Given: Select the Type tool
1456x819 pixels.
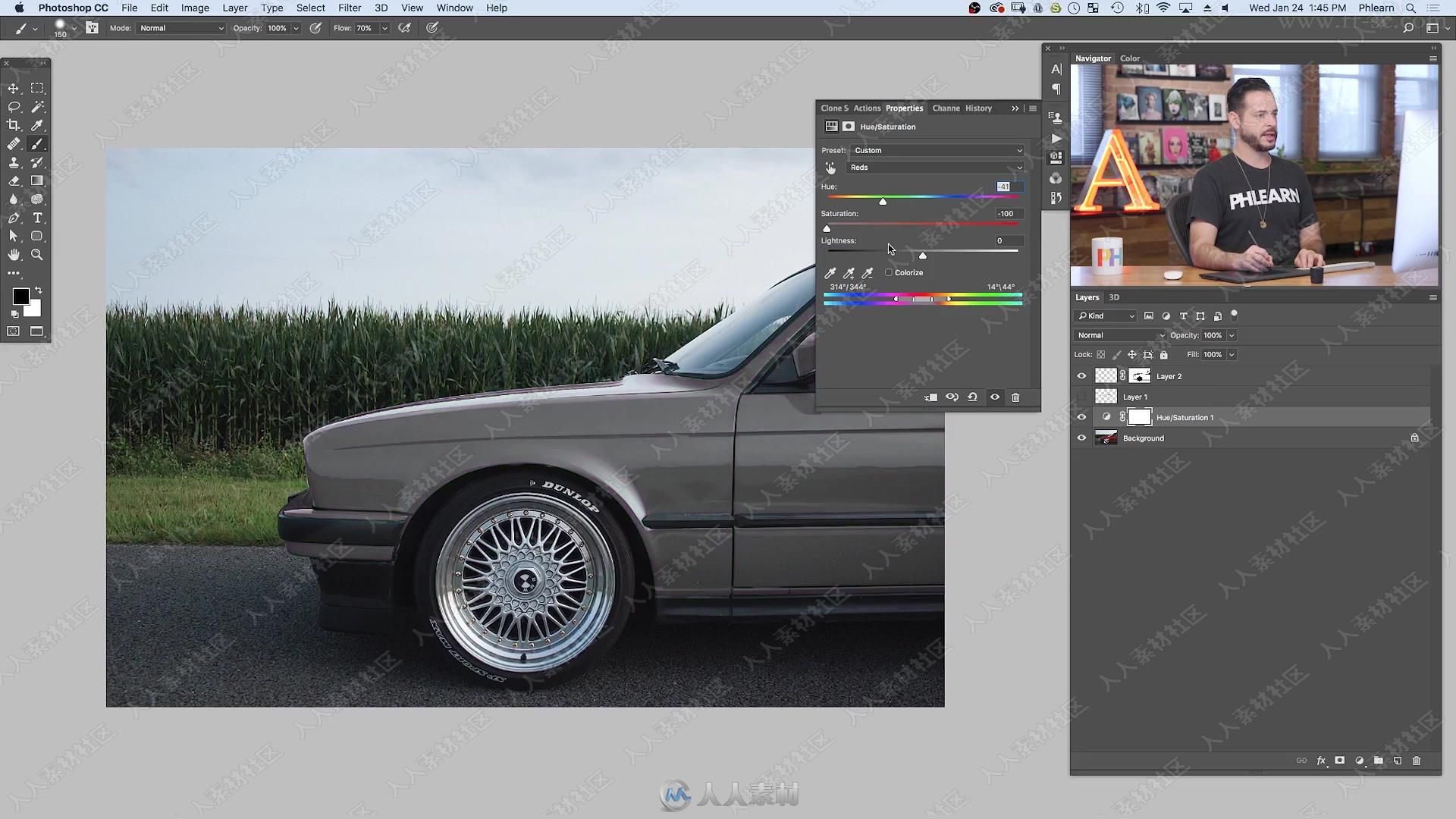Looking at the screenshot, I should click(37, 218).
